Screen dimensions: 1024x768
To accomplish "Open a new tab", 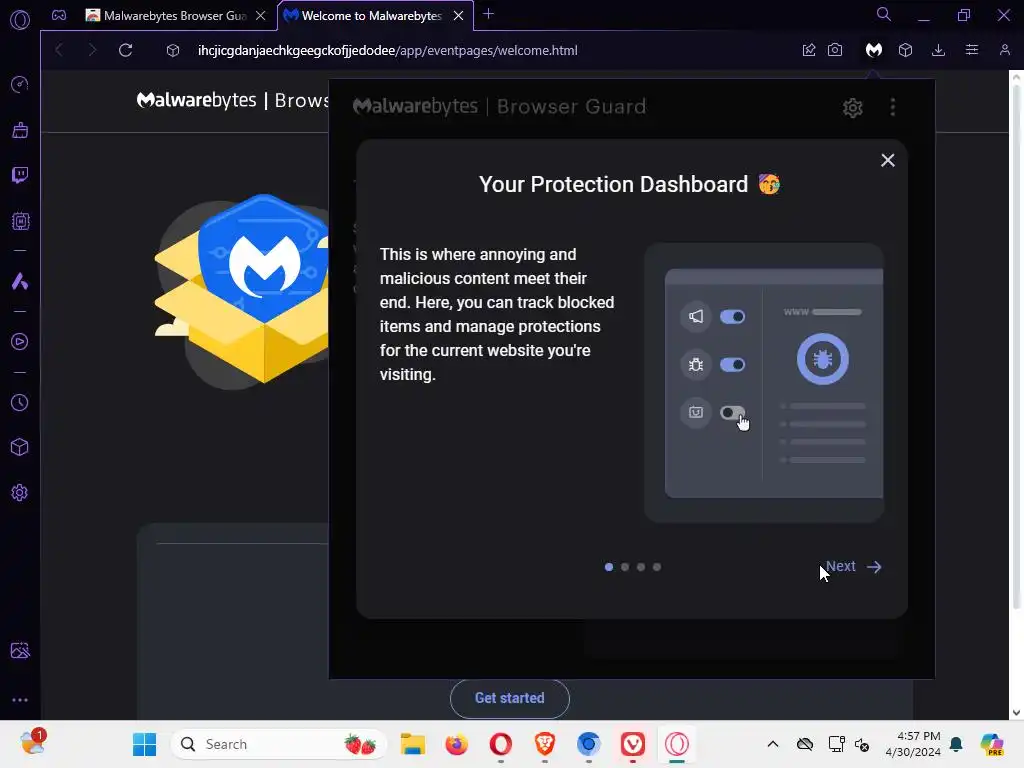I will point(488,14).
